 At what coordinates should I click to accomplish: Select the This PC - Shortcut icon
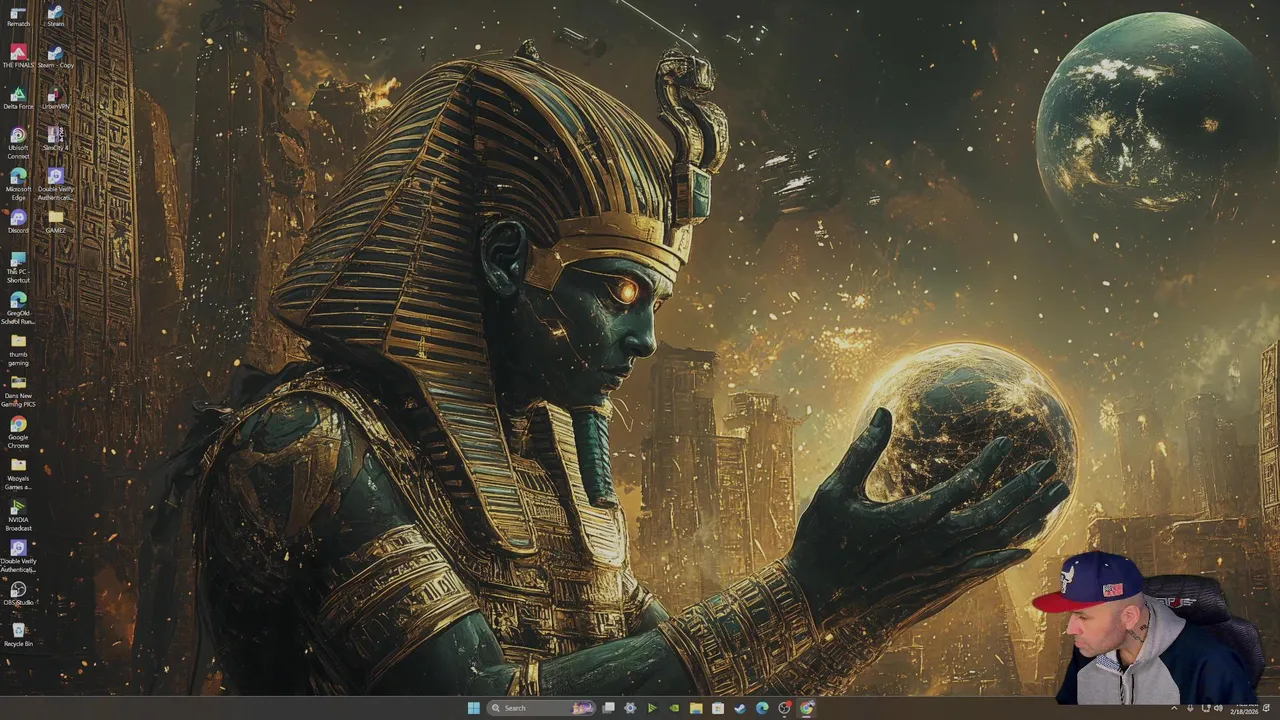18,268
